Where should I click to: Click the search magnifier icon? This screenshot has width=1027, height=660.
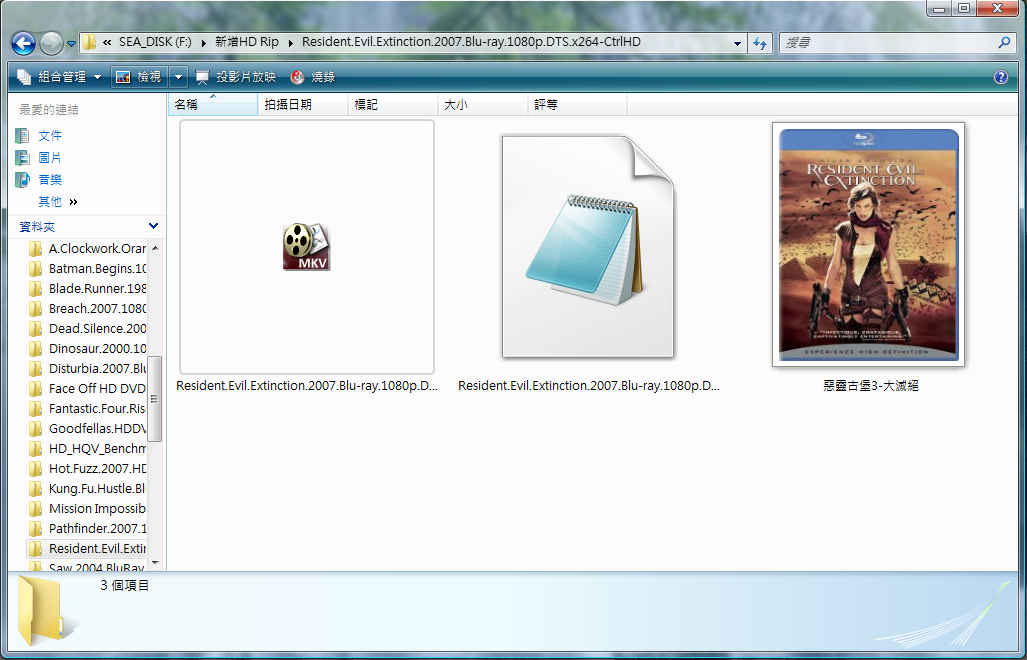tap(1005, 43)
